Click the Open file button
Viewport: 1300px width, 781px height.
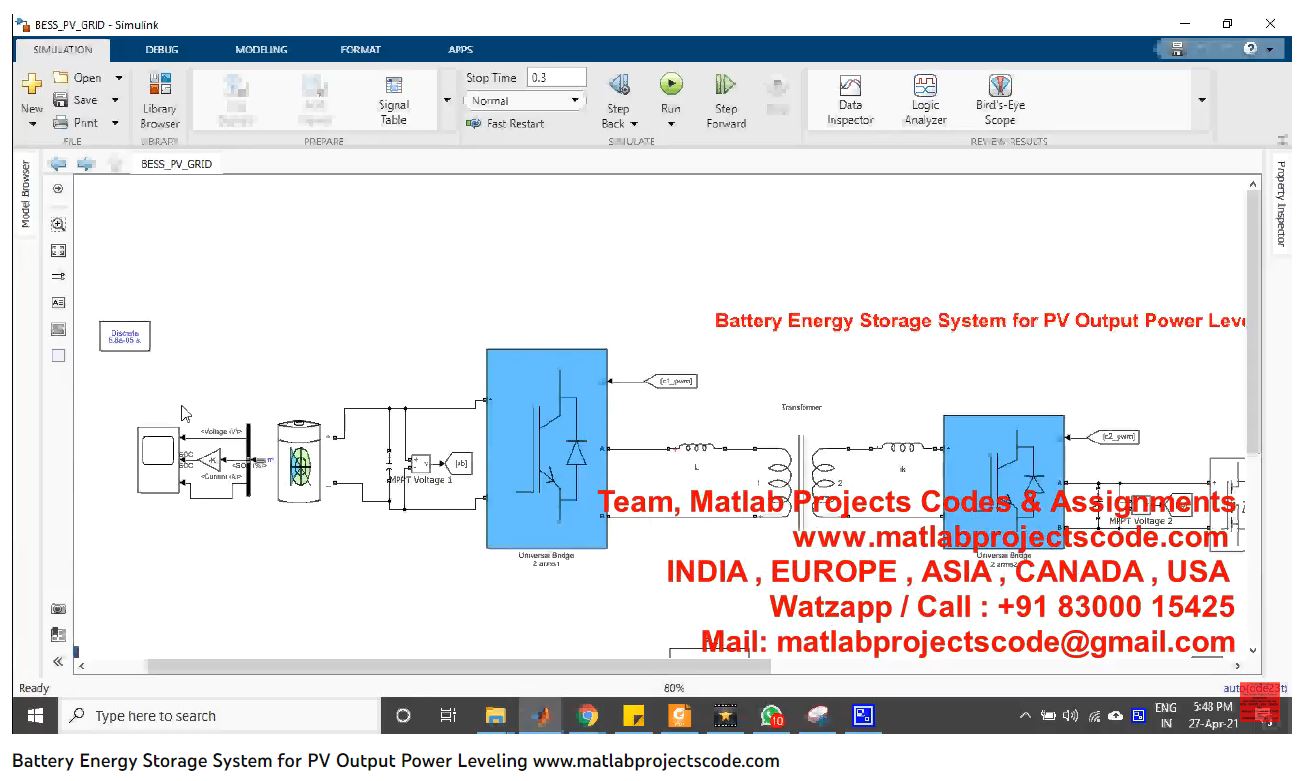pyautogui.click(x=78, y=78)
